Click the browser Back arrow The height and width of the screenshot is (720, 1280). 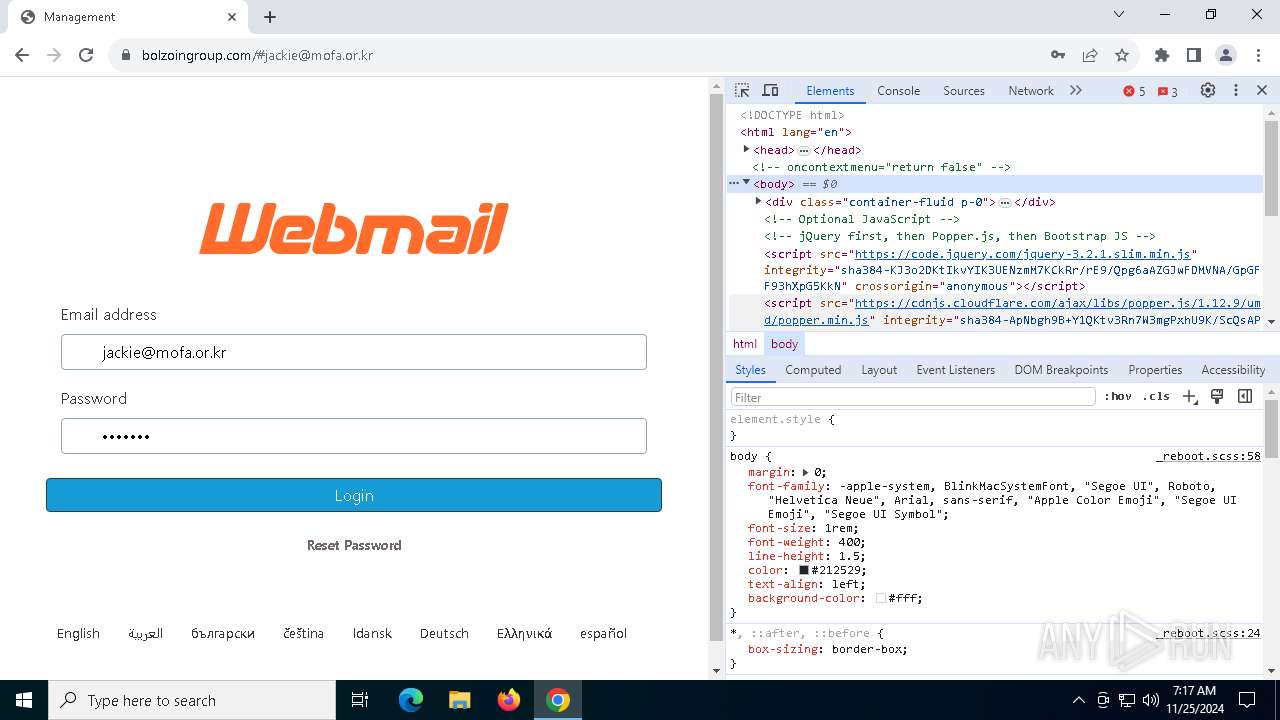pos(22,55)
